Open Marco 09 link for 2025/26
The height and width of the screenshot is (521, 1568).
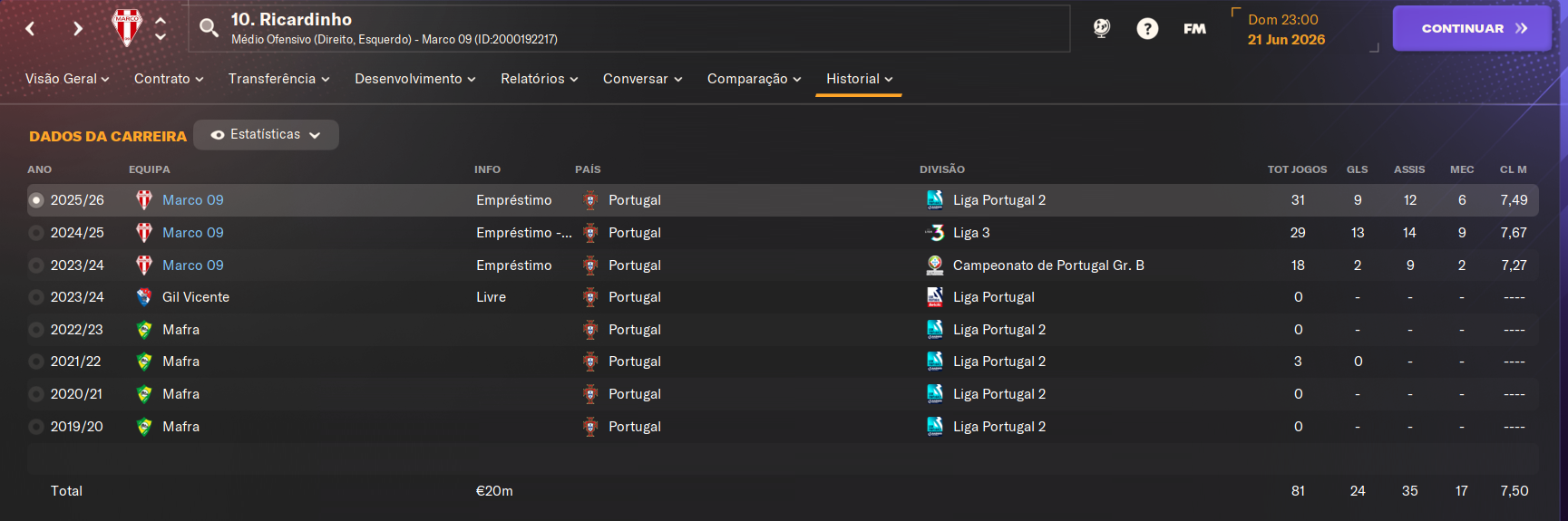[x=193, y=200]
